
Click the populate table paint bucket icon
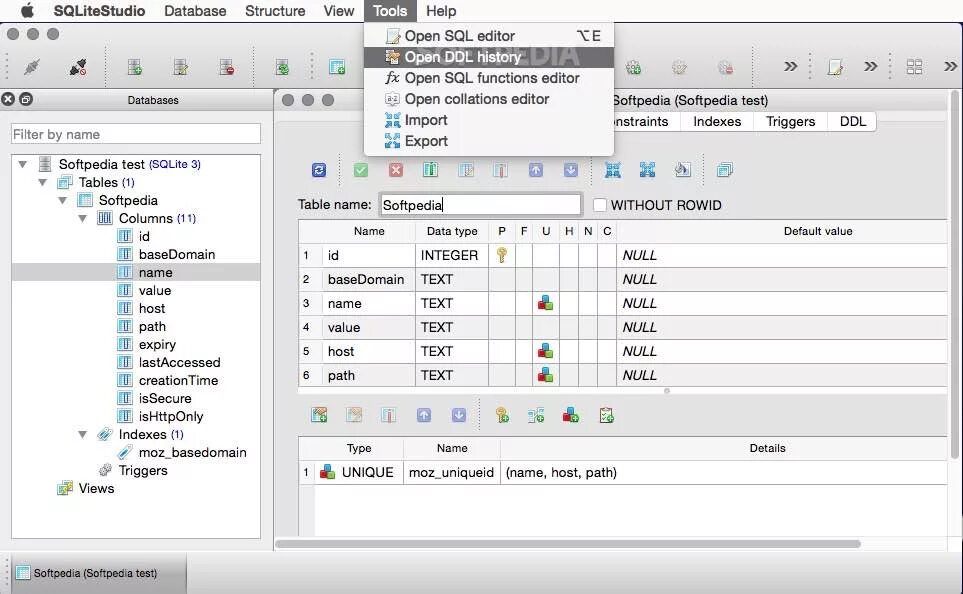[x=682, y=170]
